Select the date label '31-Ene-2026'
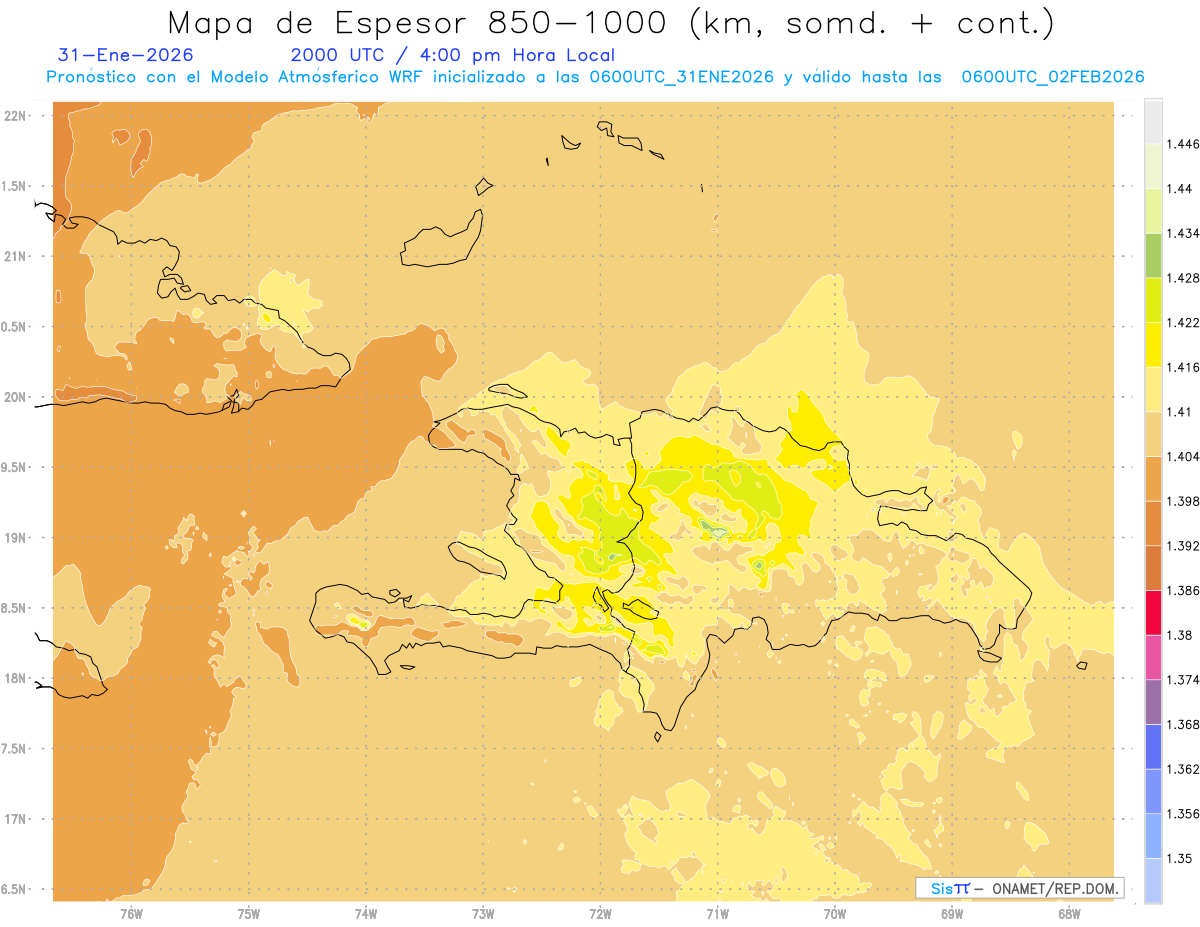 [x=126, y=55]
